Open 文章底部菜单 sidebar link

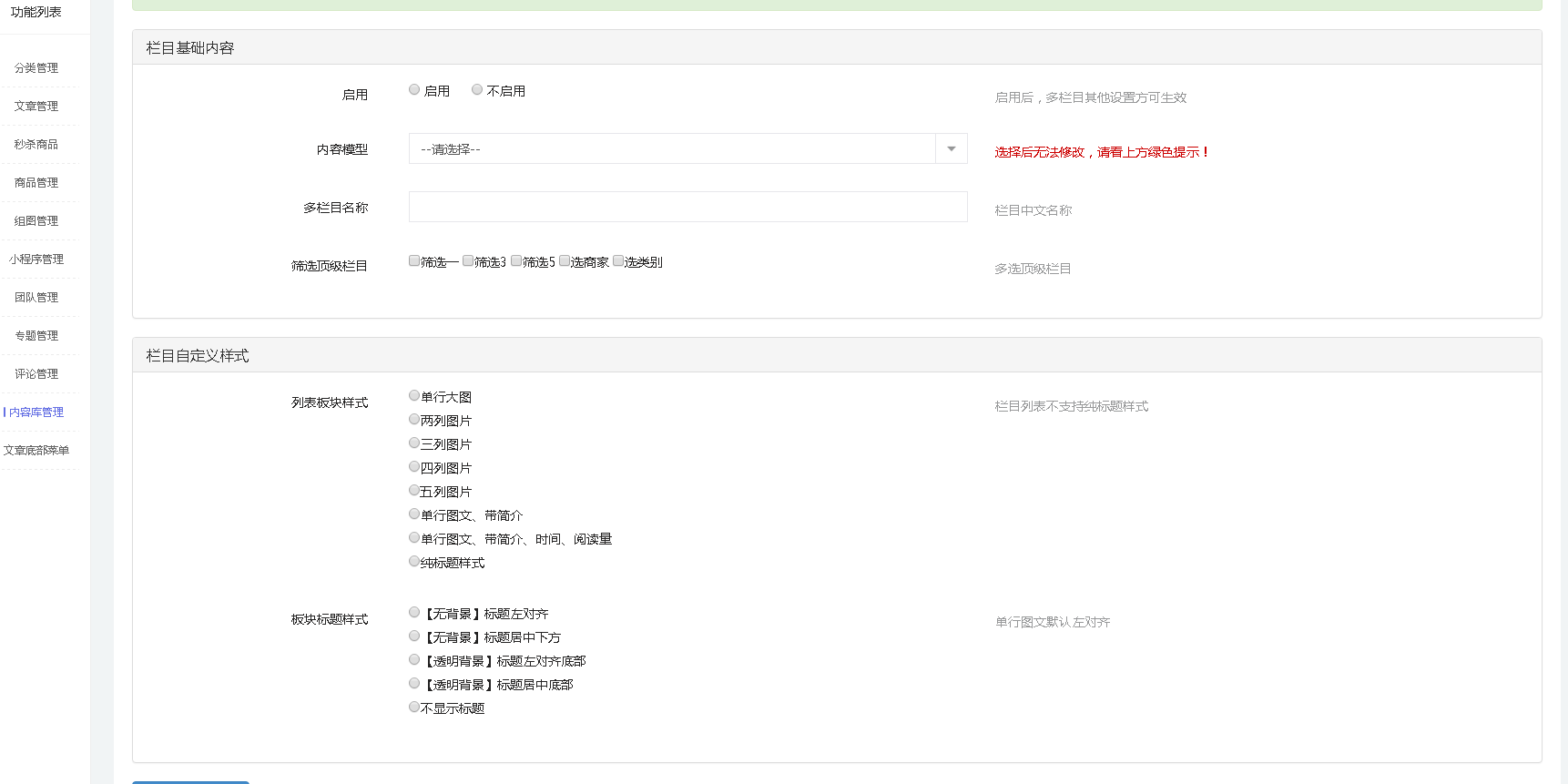click(x=36, y=451)
